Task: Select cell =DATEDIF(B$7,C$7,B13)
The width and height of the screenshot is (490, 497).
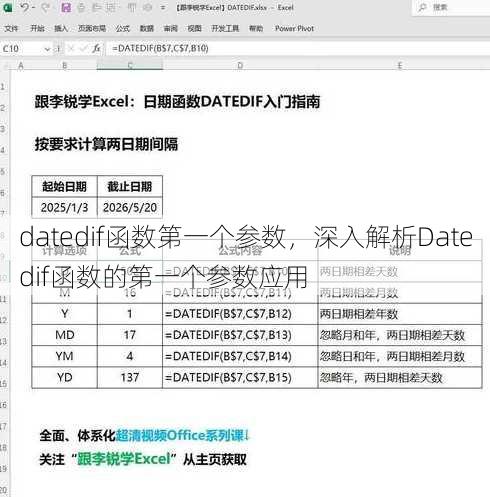Action: [240, 335]
